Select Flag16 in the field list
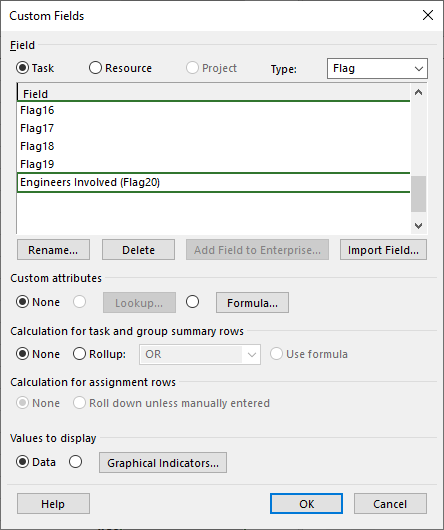This screenshot has width=444, height=530. click(x=213, y=110)
